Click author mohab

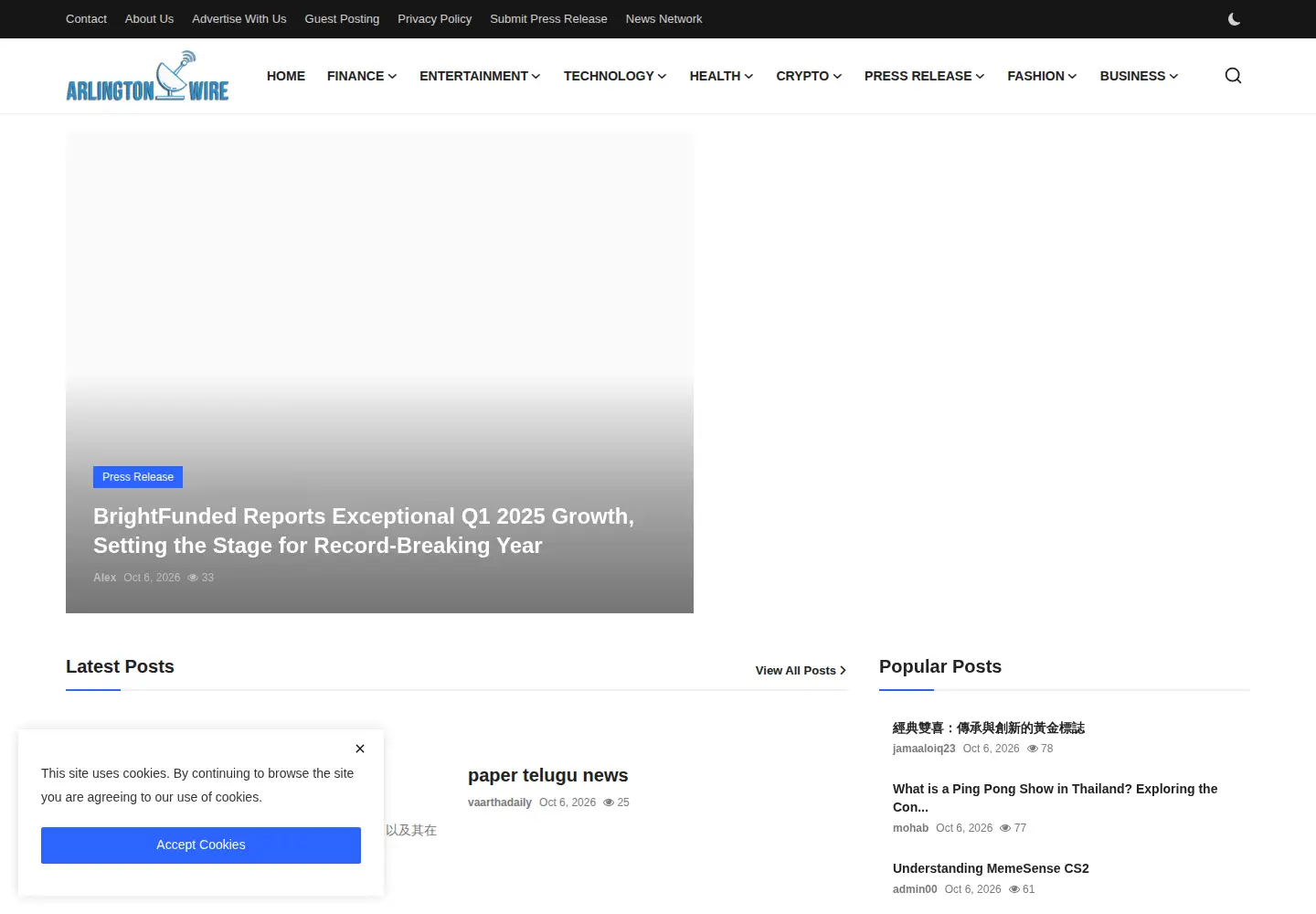coord(910,828)
